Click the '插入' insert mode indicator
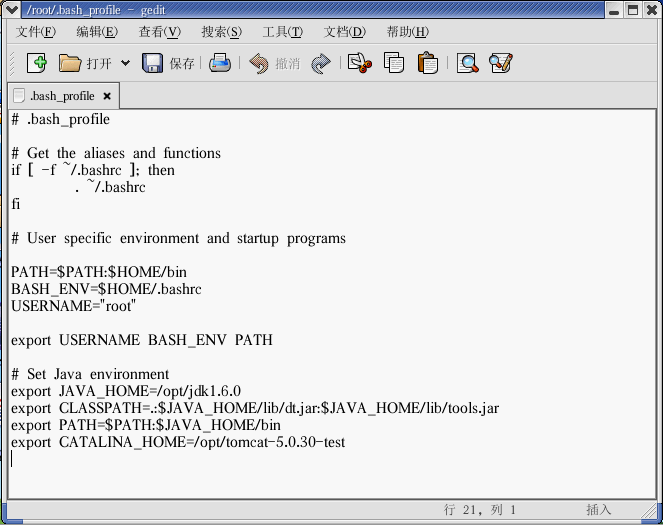This screenshot has height=525, width=663. 599,510
